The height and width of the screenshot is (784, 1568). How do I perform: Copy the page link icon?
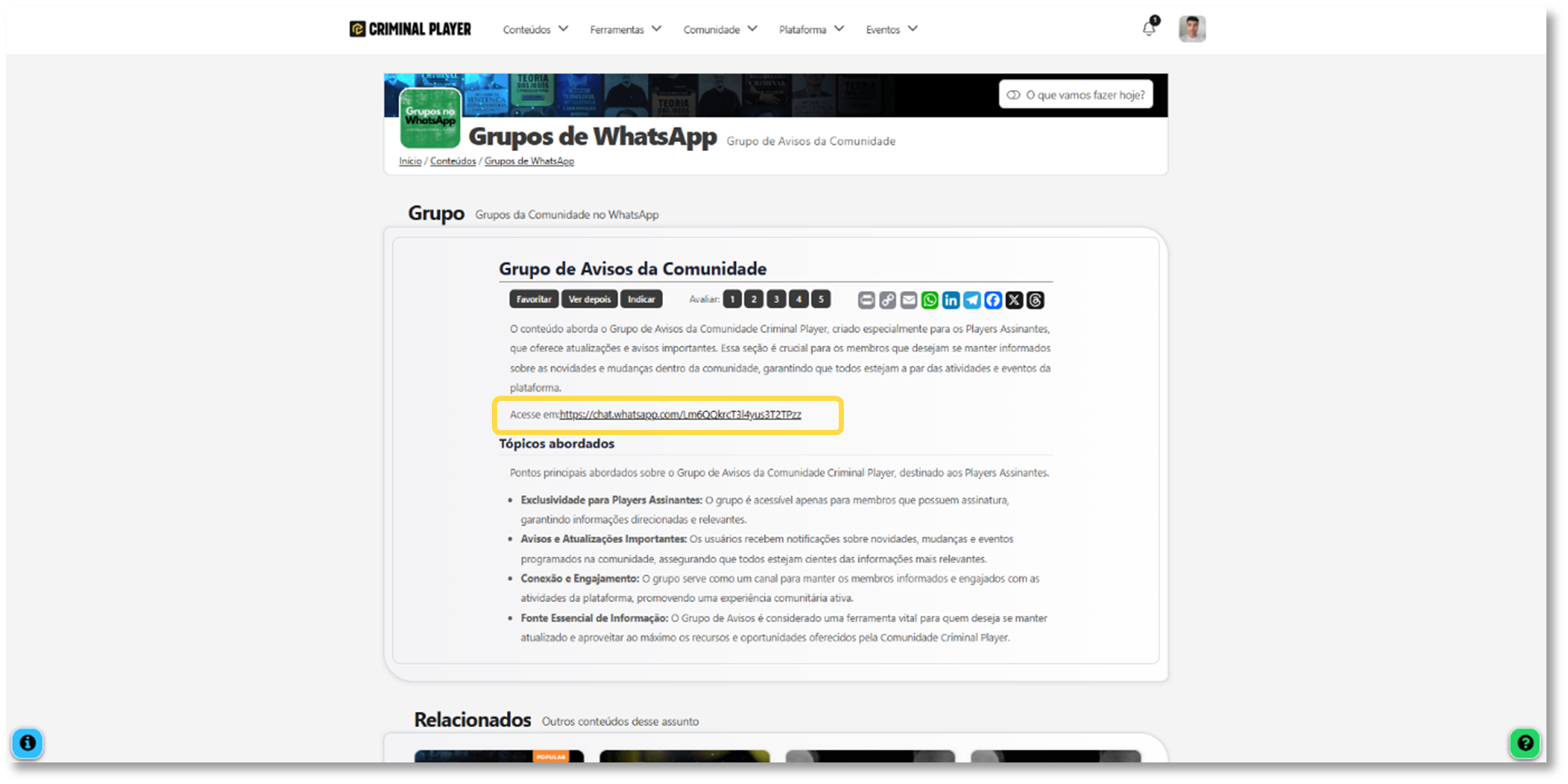887,300
